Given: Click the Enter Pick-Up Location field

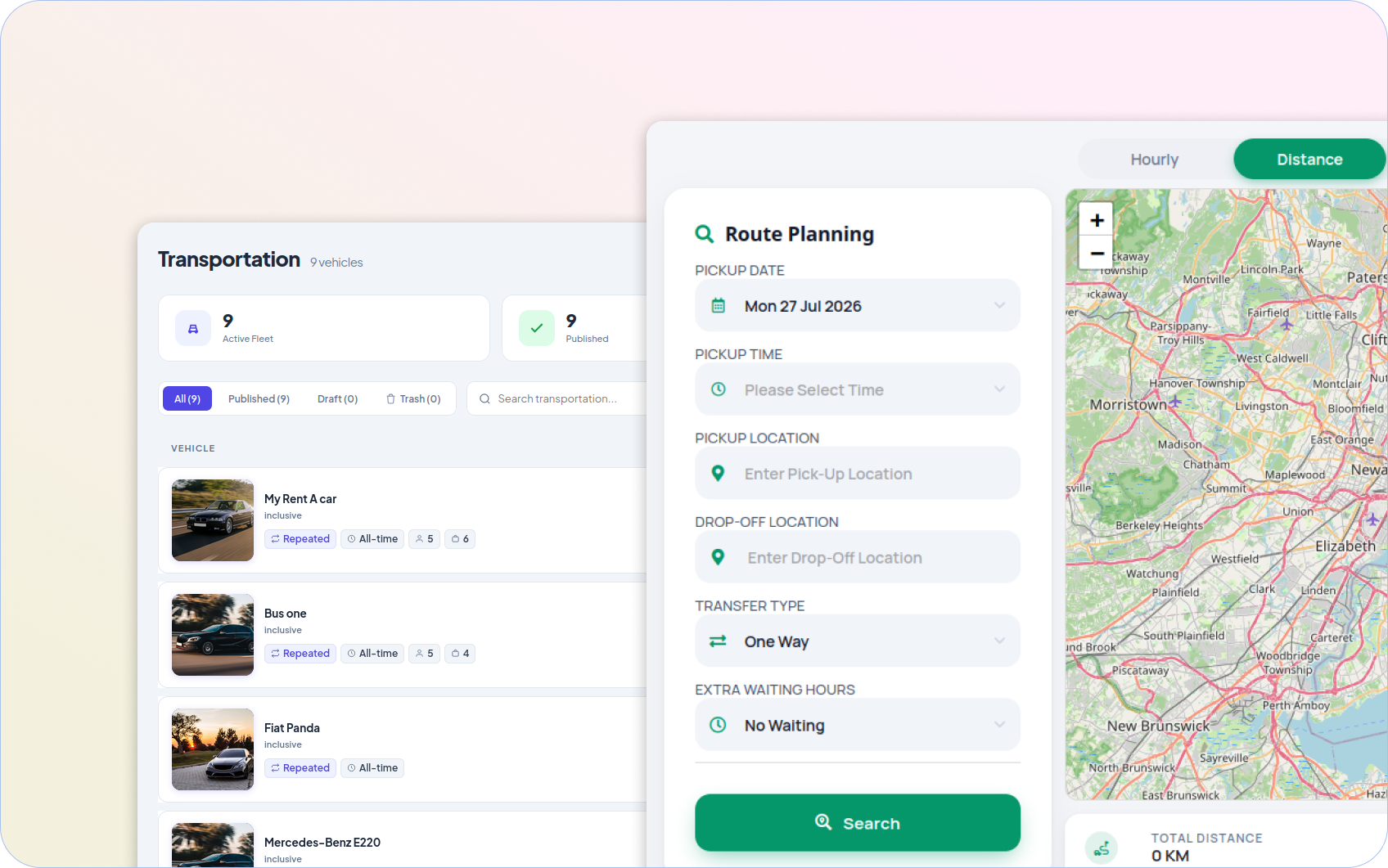Looking at the screenshot, I should coord(858,474).
